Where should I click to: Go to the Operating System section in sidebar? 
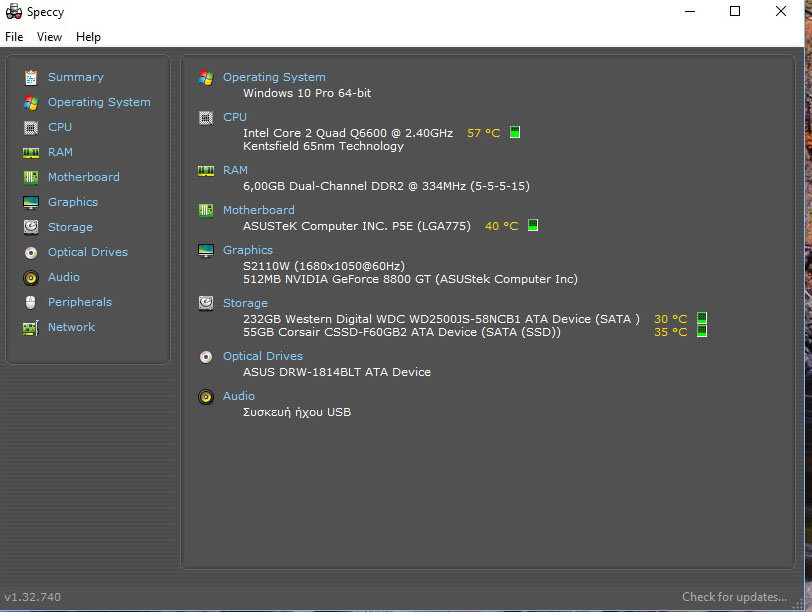[x=99, y=102]
